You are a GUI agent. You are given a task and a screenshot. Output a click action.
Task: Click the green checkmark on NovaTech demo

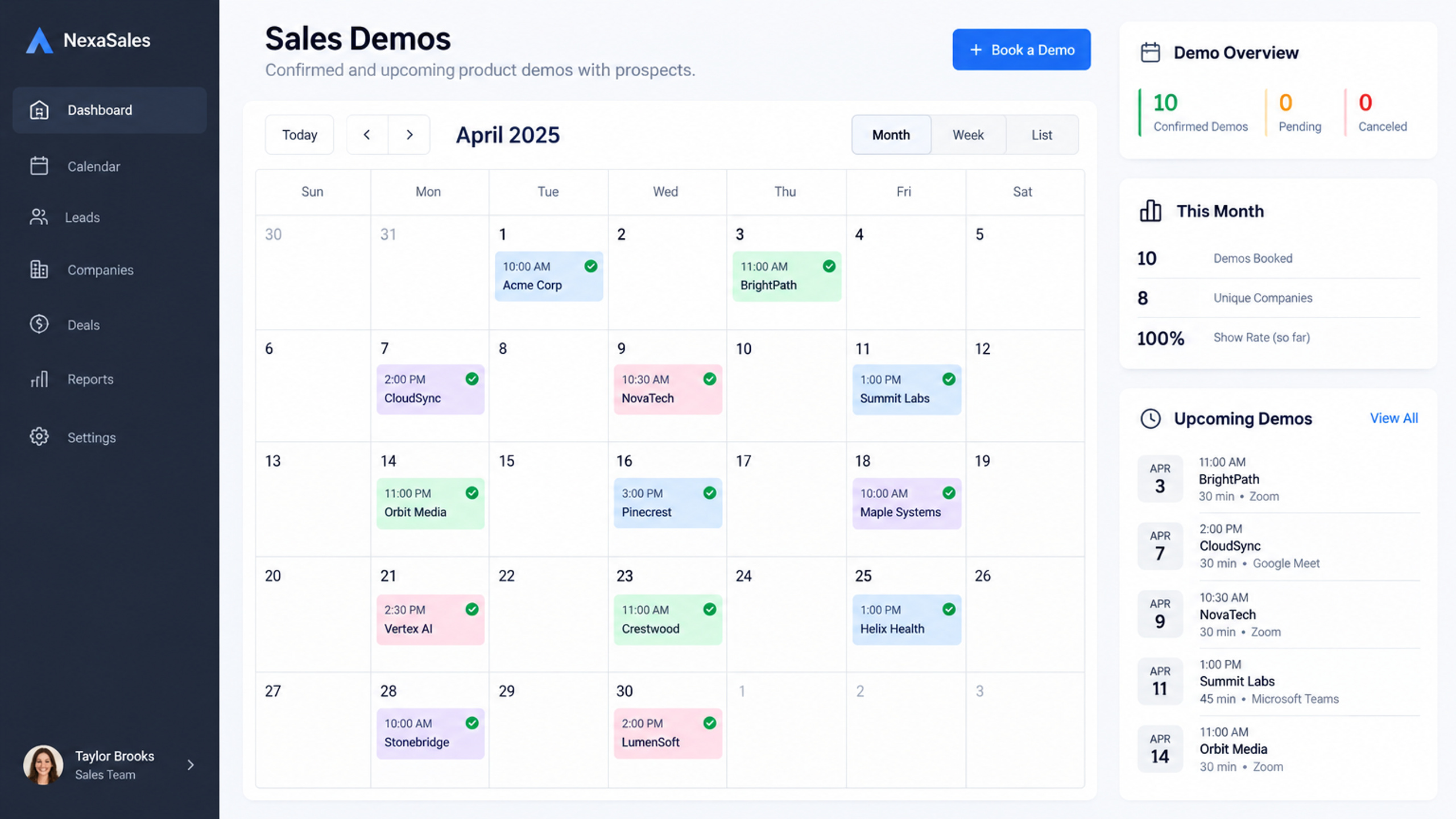click(710, 379)
